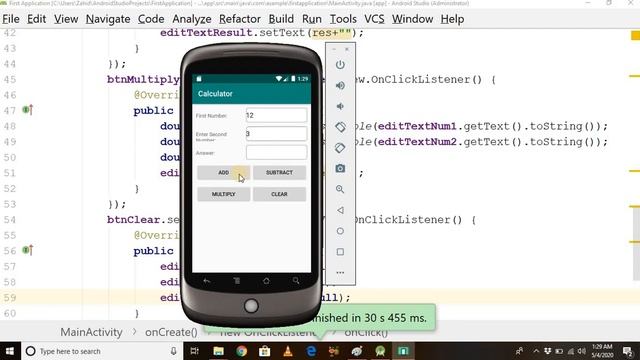Open the Run menu
This screenshot has width=640, height=360.
(311, 19)
